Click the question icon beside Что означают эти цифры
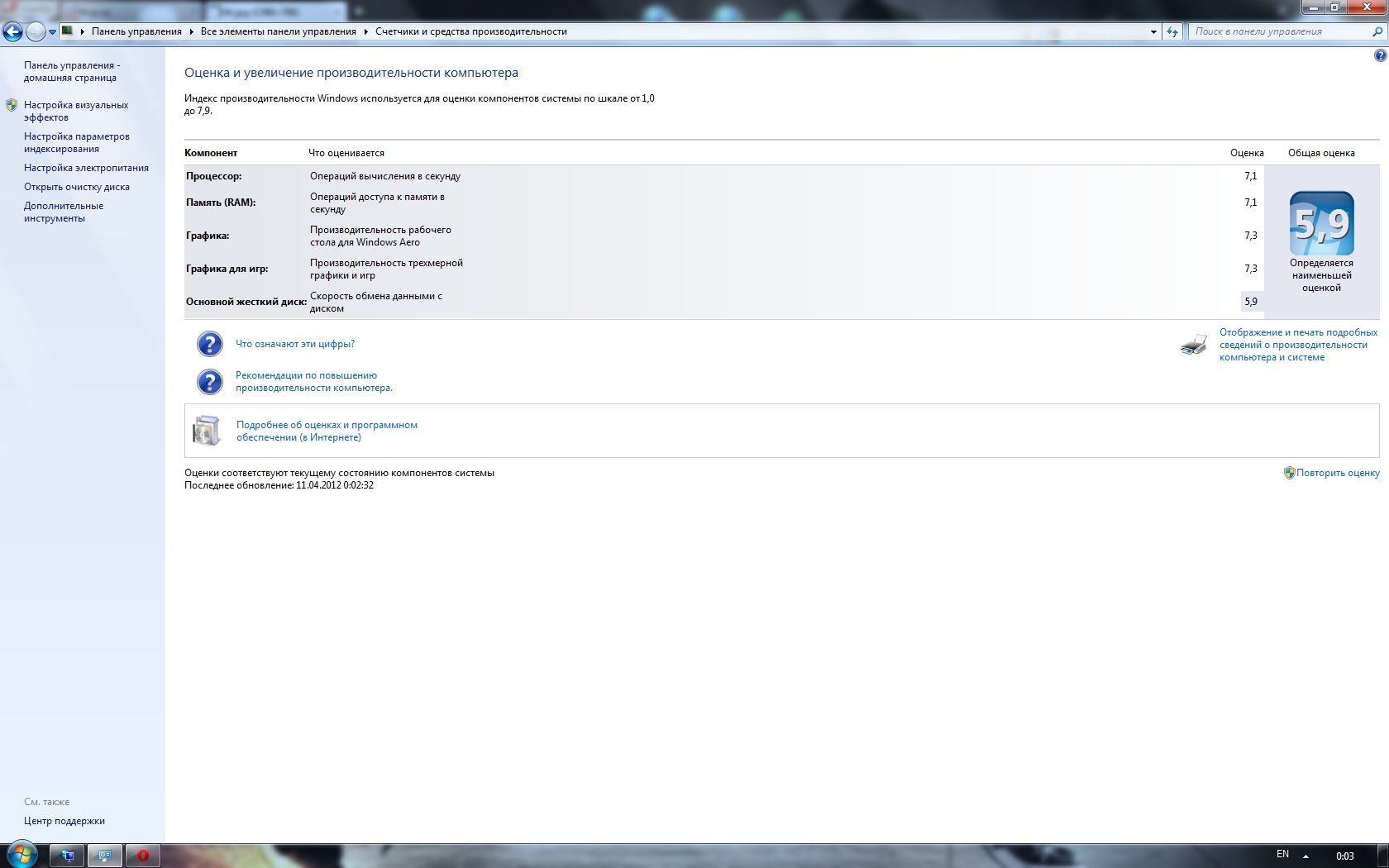Viewport: 1389px width, 868px height. point(210,344)
